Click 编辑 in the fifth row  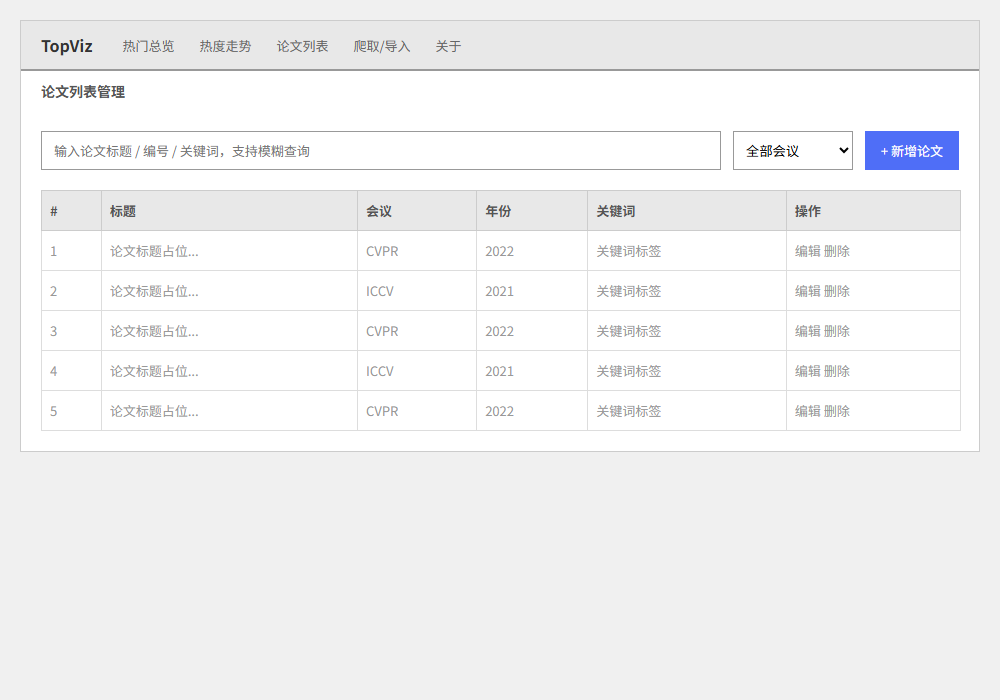[x=807, y=411]
